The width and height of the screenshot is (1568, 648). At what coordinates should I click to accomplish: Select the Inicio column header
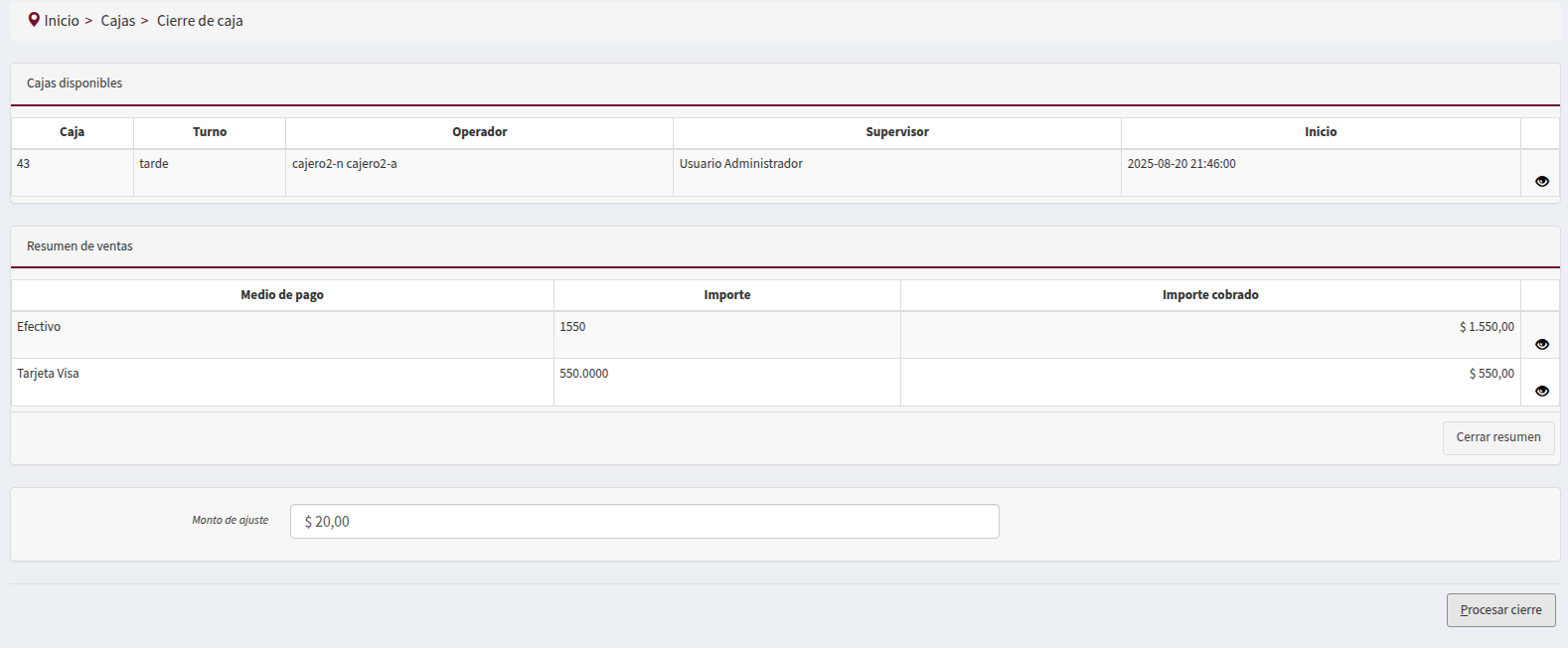point(1320,132)
